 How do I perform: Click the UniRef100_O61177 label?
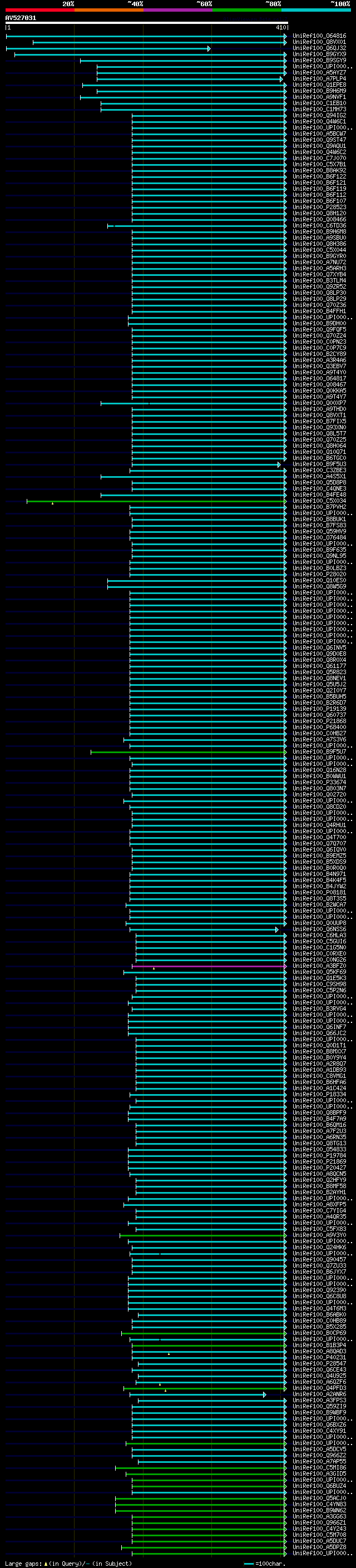point(319,666)
